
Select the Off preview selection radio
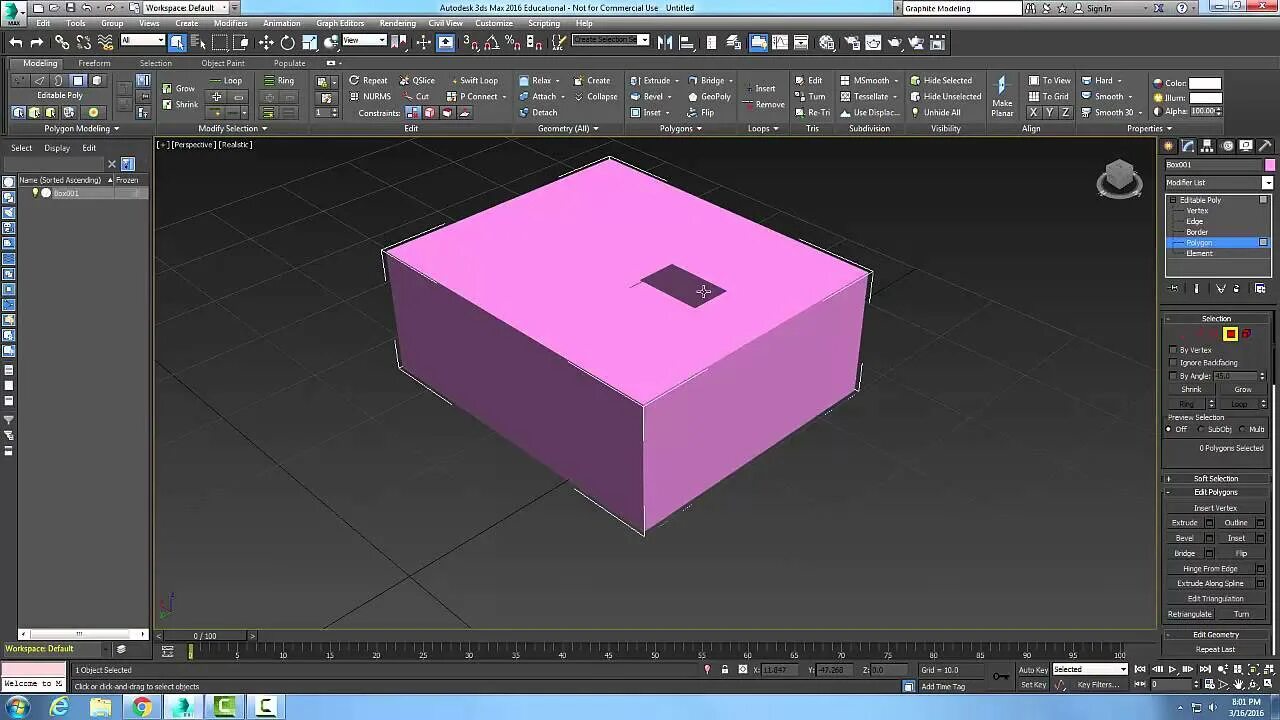point(1169,429)
